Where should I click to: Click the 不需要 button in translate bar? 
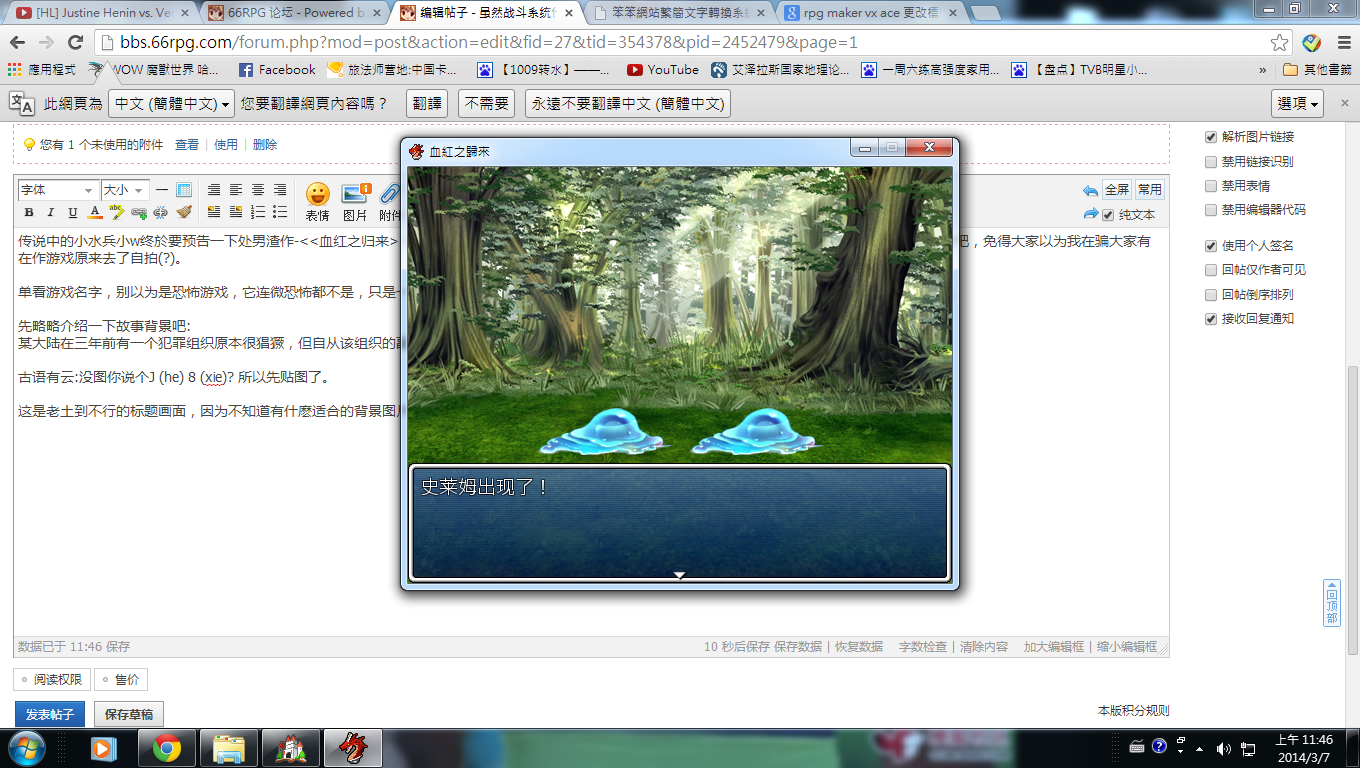pyautogui.click(x=487, y=104)
